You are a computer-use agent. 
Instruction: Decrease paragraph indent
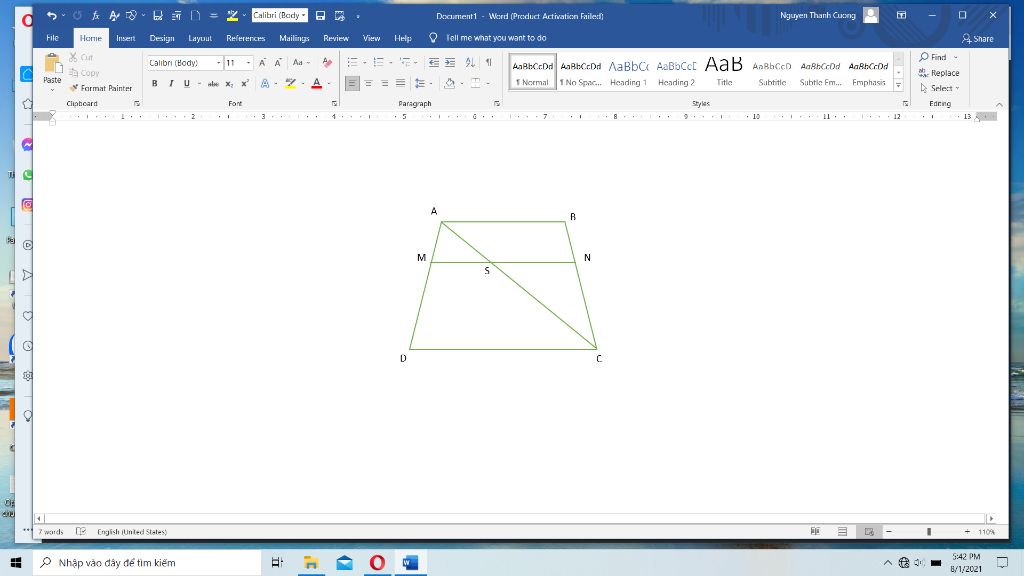434,63
